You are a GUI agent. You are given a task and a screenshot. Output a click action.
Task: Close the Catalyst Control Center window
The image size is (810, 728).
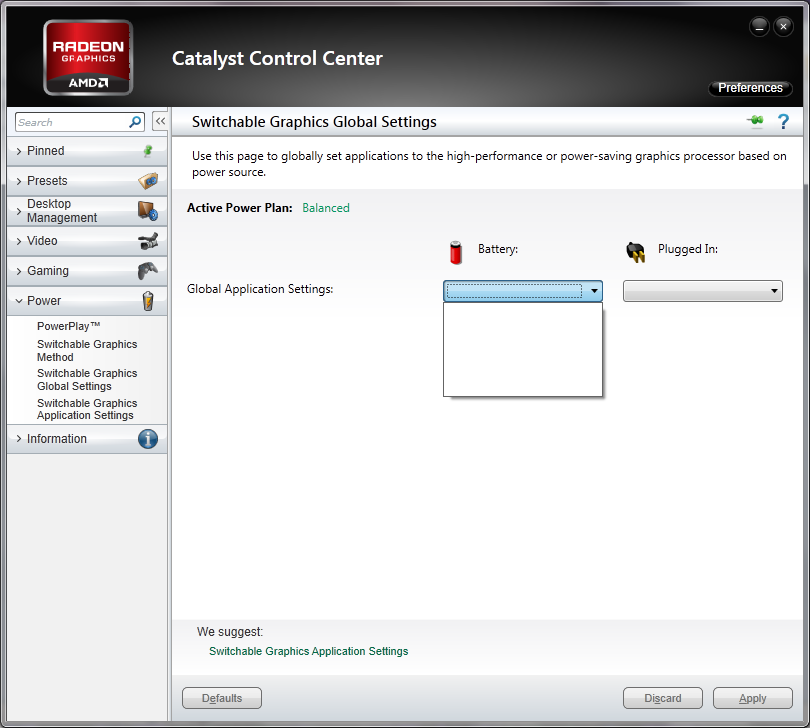click(783, 26)
